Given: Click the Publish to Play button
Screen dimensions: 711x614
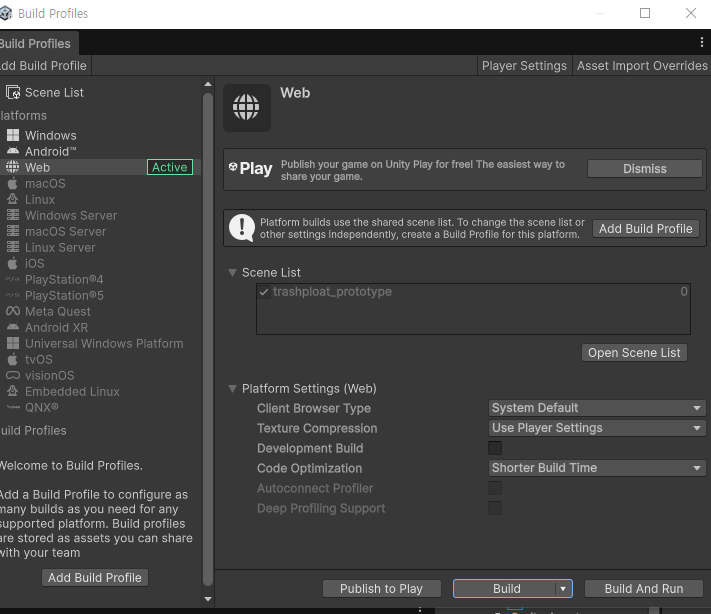Looking at the screenshot, I should coord(381,589).
